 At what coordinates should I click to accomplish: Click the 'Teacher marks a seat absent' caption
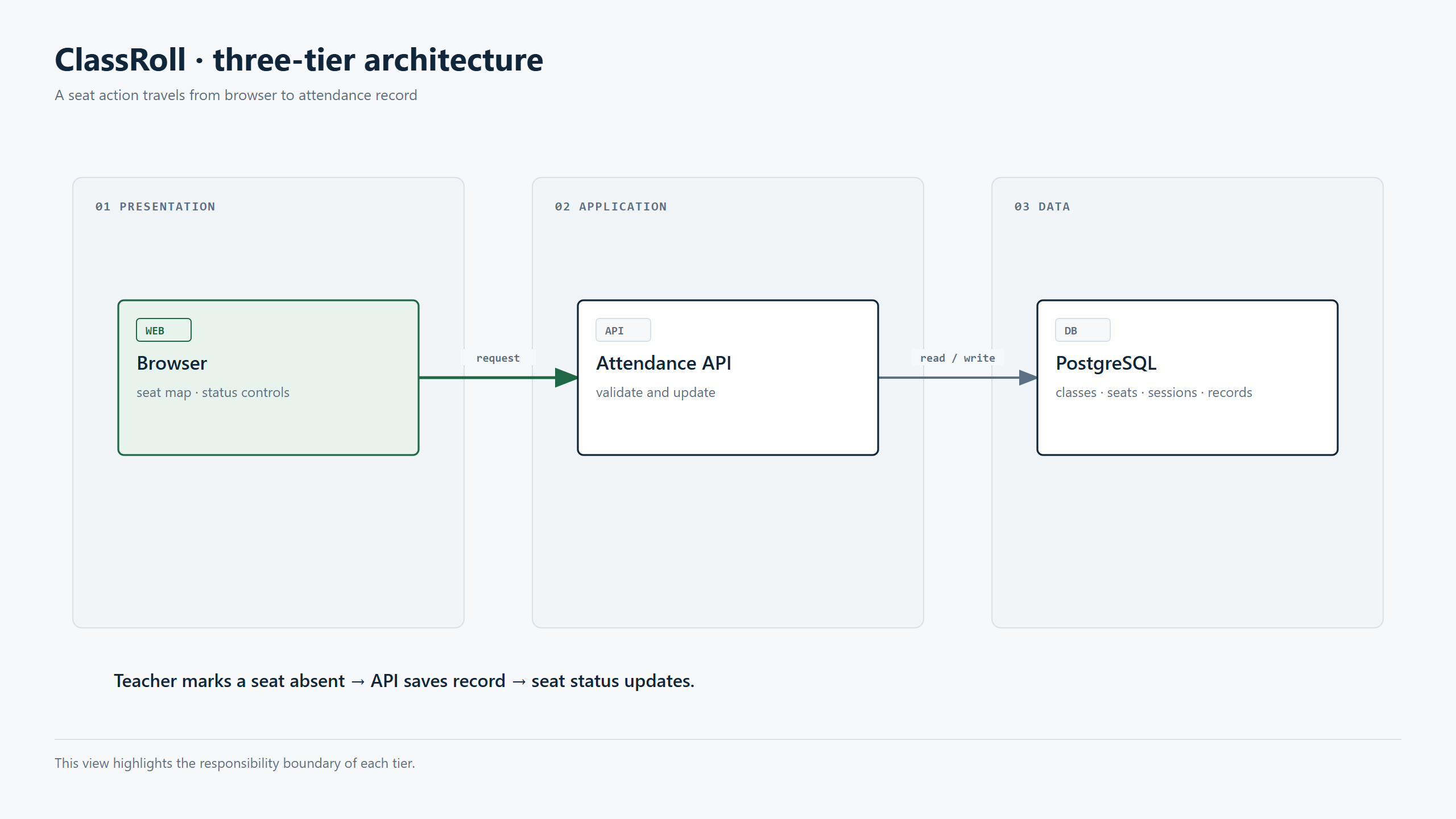pyautogui.click(x=404, y=681)
